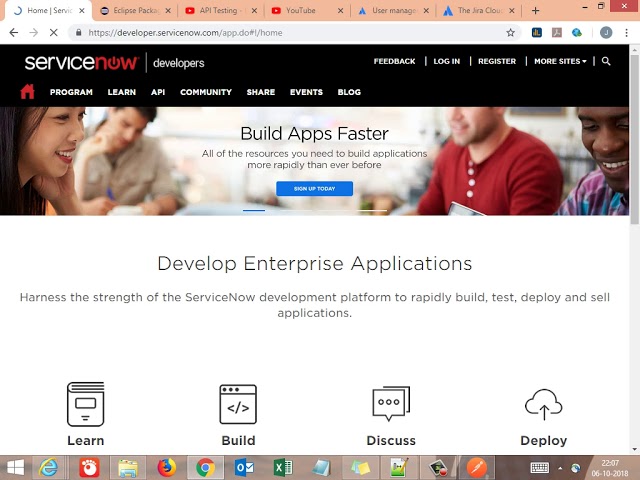The image size is (640, 480).
Task: Click the globe extension icon in toolbar
Action: (577, 33)
